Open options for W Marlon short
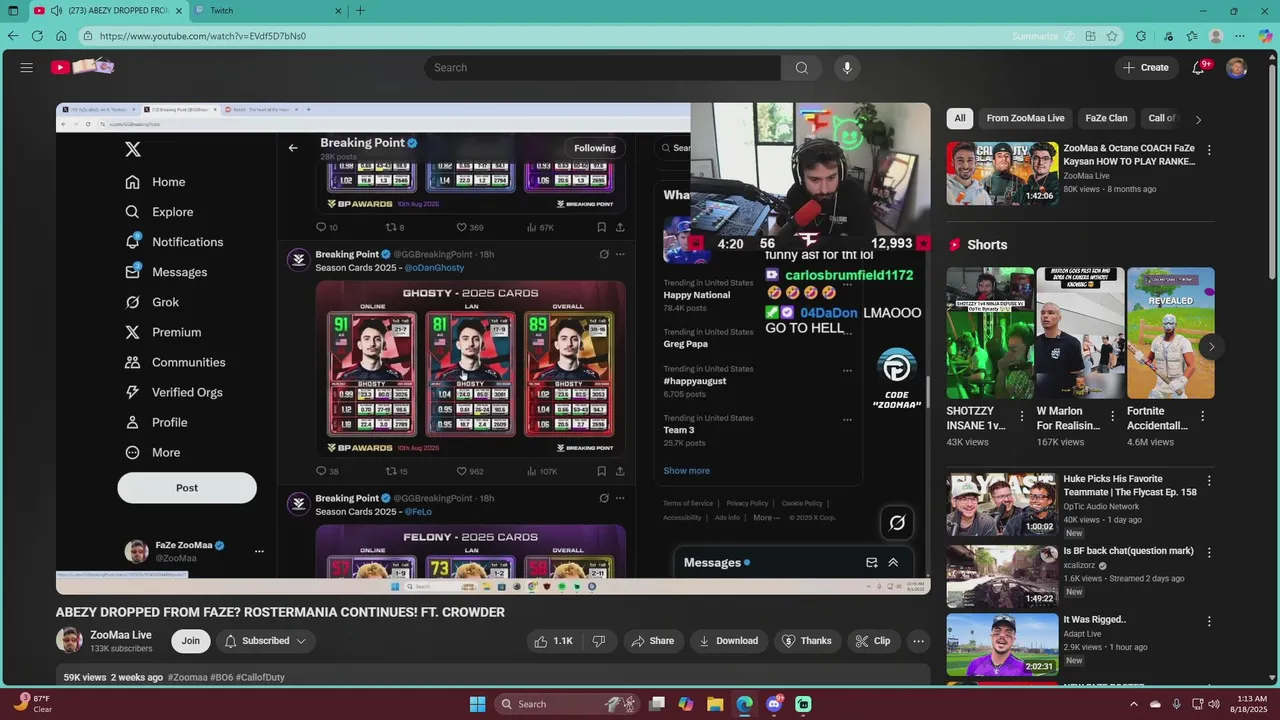The width and height of the screenshot is (1280, 720). (1112, 416)
